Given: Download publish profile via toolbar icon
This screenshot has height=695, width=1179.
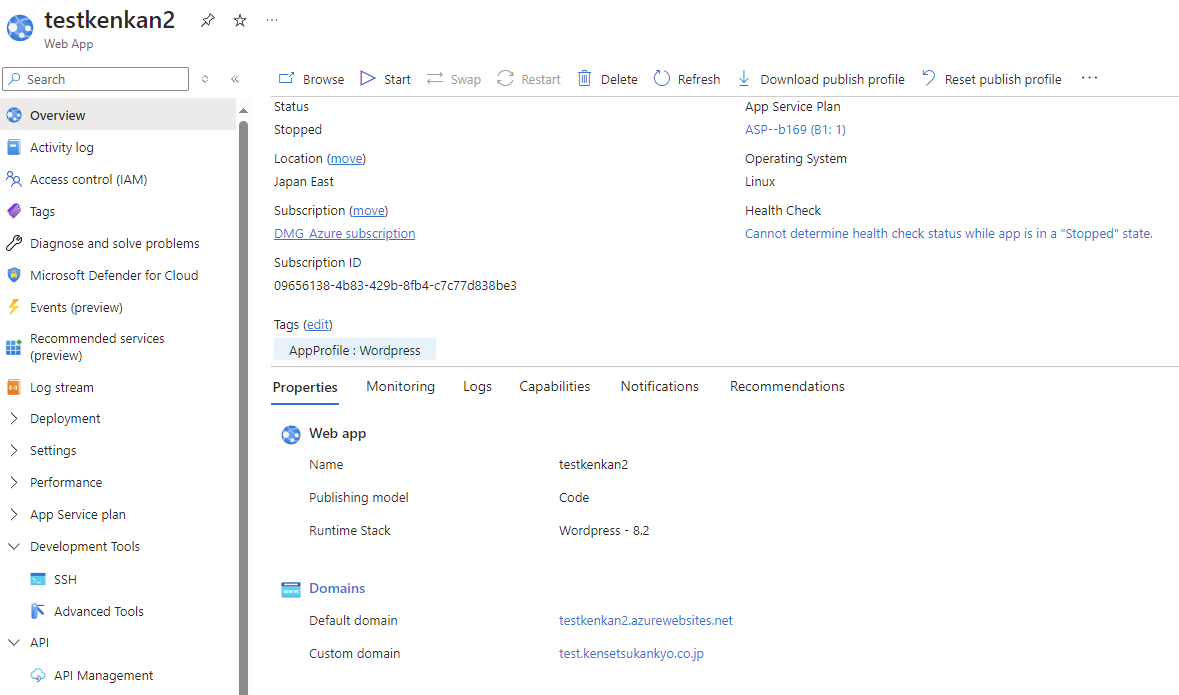Looking at the screenshot, I should click(x=744, y=78).
